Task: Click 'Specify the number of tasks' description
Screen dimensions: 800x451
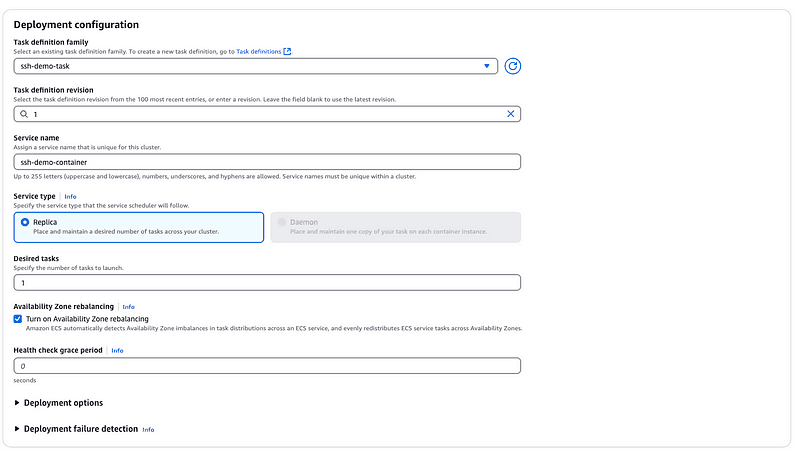Action: coord(68,268)
